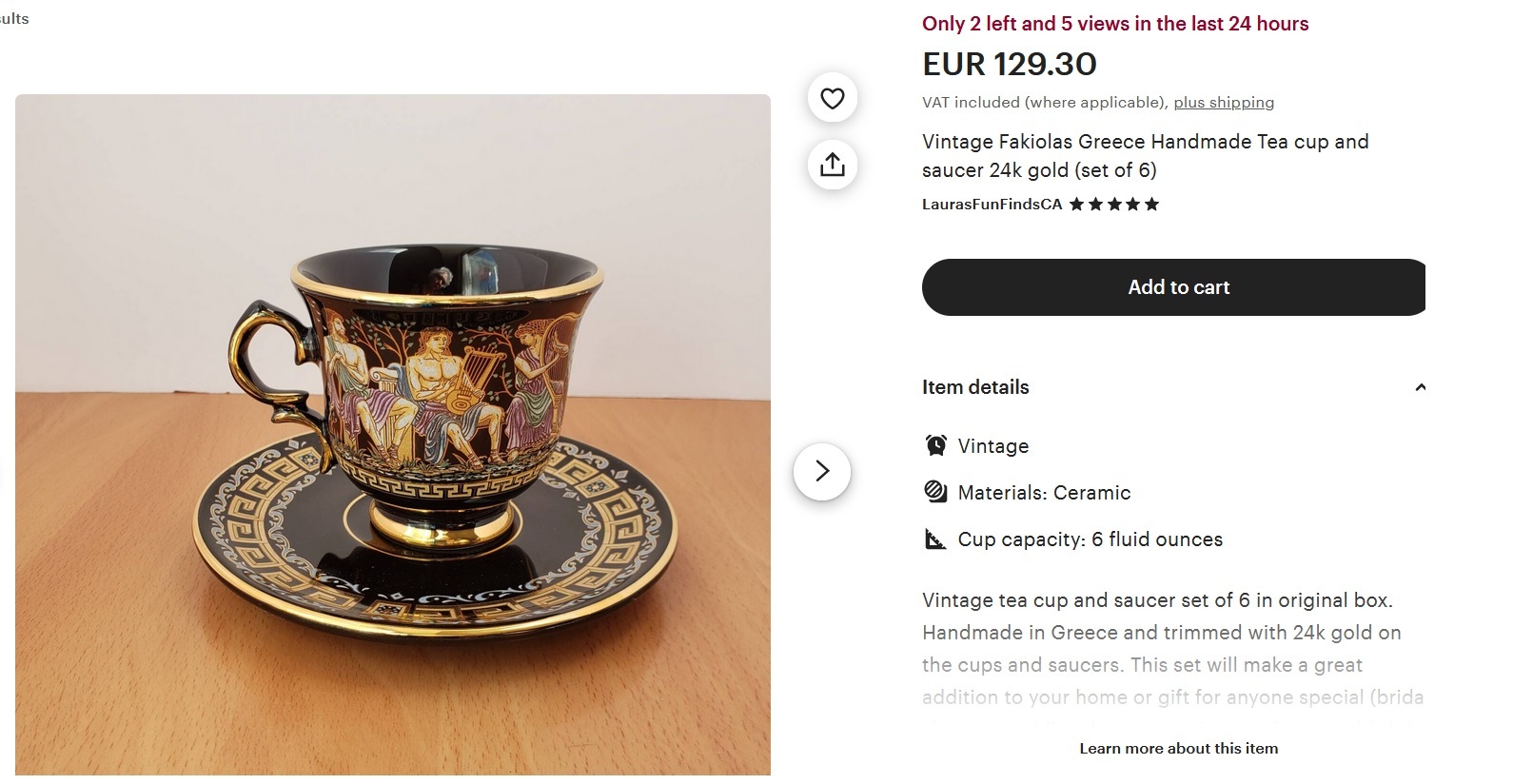Collapse Item details using the chevron
1513x784 pixels.
pos(1420,387)
